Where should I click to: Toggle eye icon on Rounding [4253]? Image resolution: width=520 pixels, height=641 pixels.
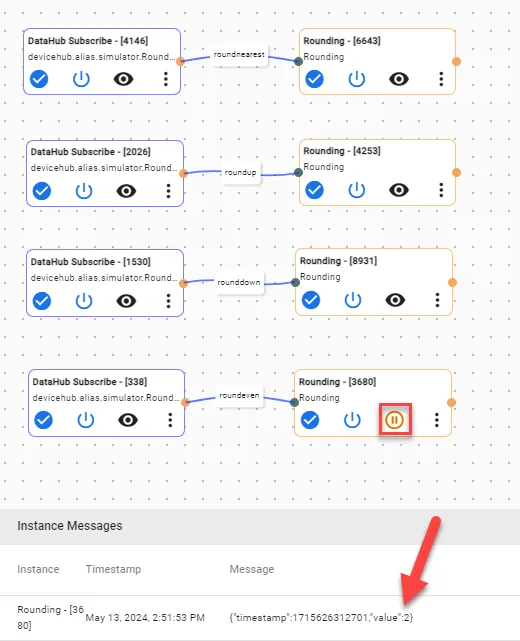tap(399, 190)
